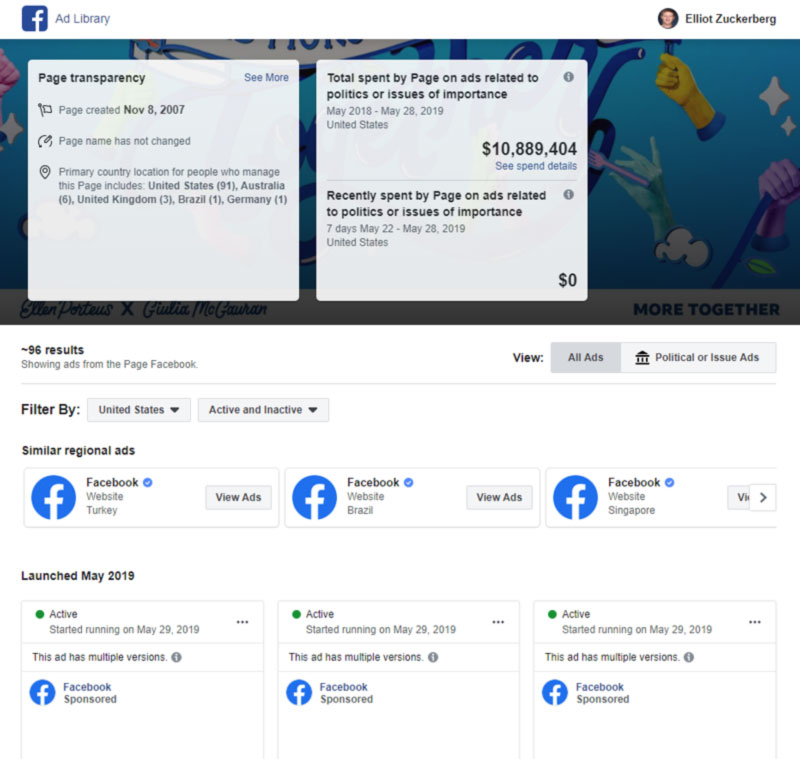Screen dimensions: 800x759
Task: Click info icon beside recently spent heading
Action: tap(568, 195)
